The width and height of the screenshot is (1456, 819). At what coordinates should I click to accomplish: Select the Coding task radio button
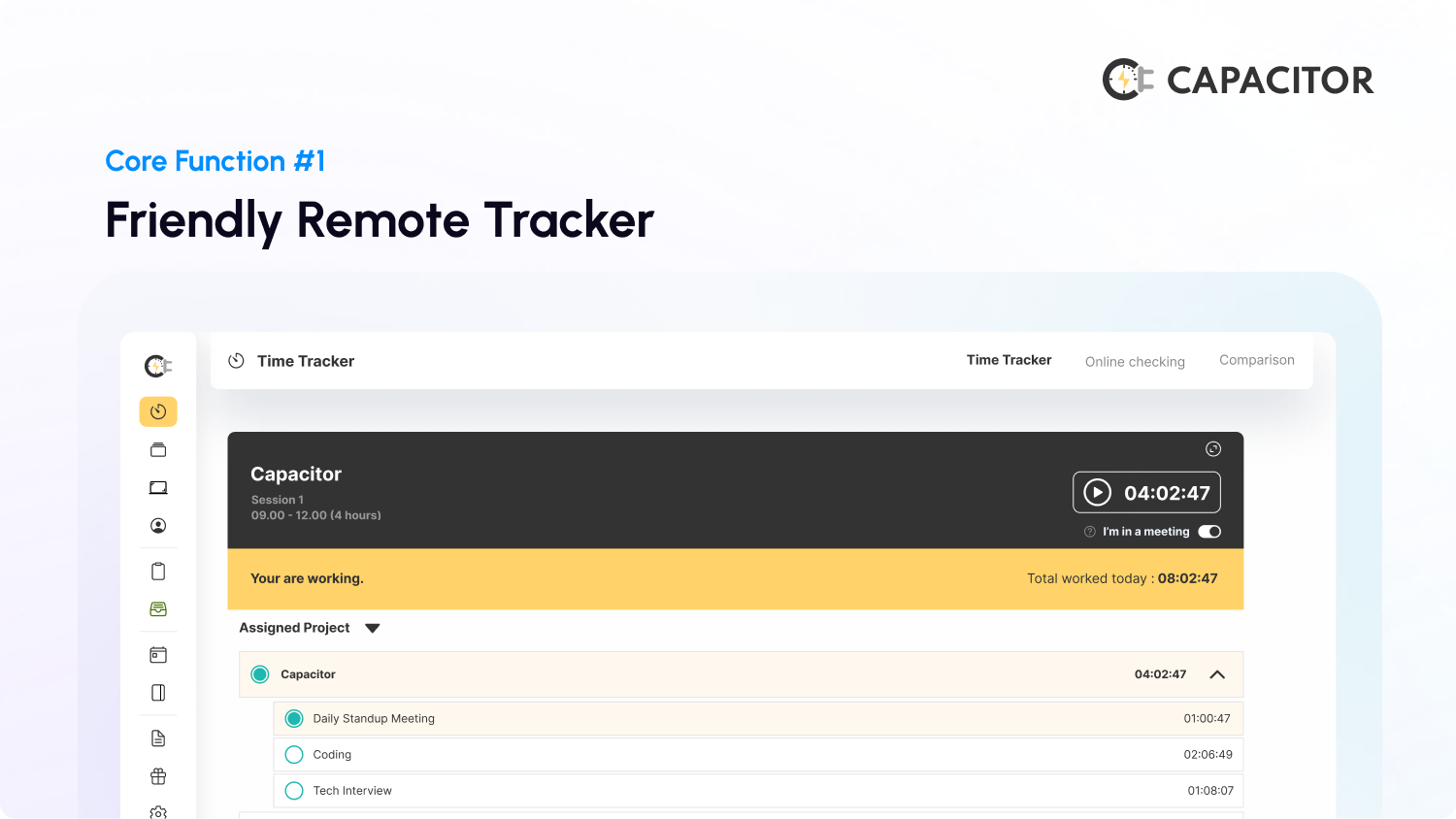[x=294, y=754]
